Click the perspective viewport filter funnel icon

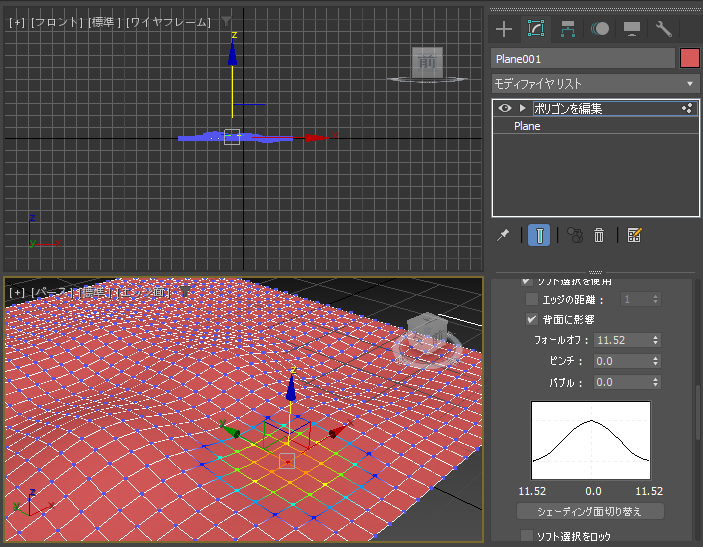(x=185, y=291)
